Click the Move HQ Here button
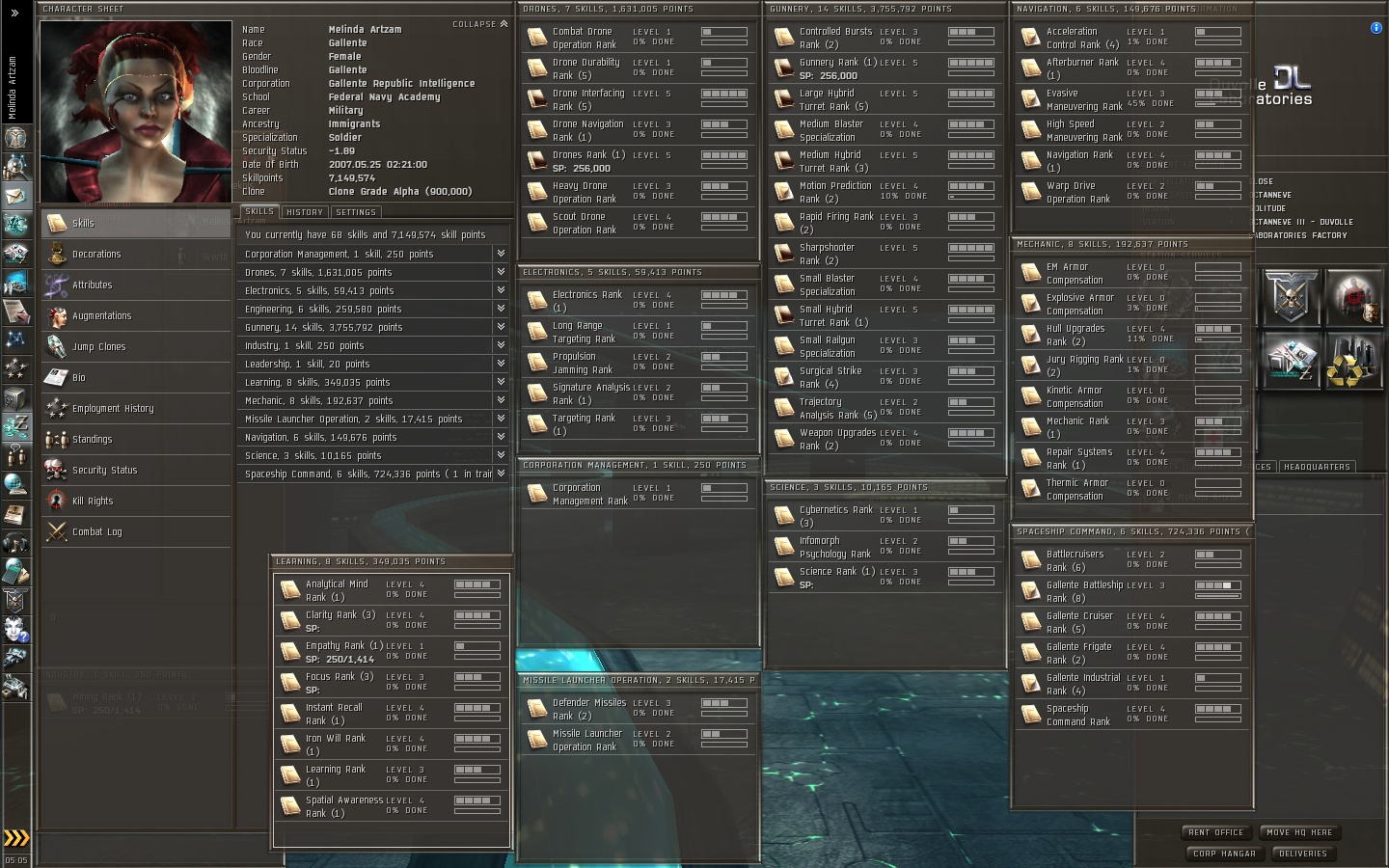This screenshot has height=868, width=1389. pyautogui.click(x=1299, y=832)
